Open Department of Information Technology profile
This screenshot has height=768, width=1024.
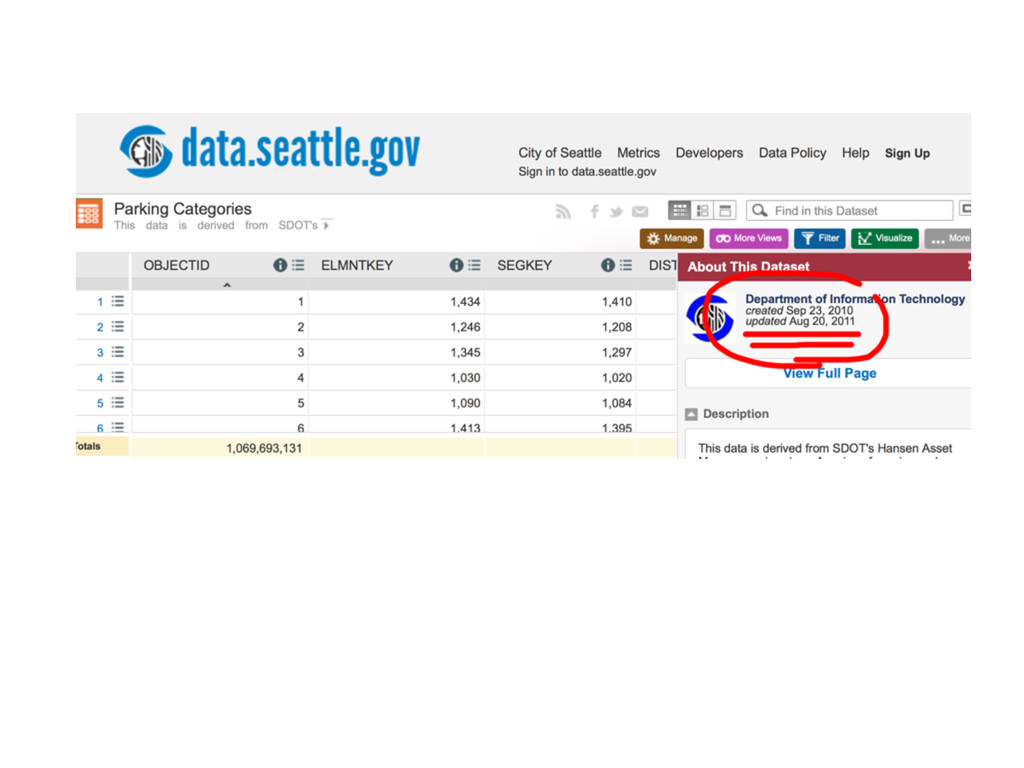[x=855, y=299]
